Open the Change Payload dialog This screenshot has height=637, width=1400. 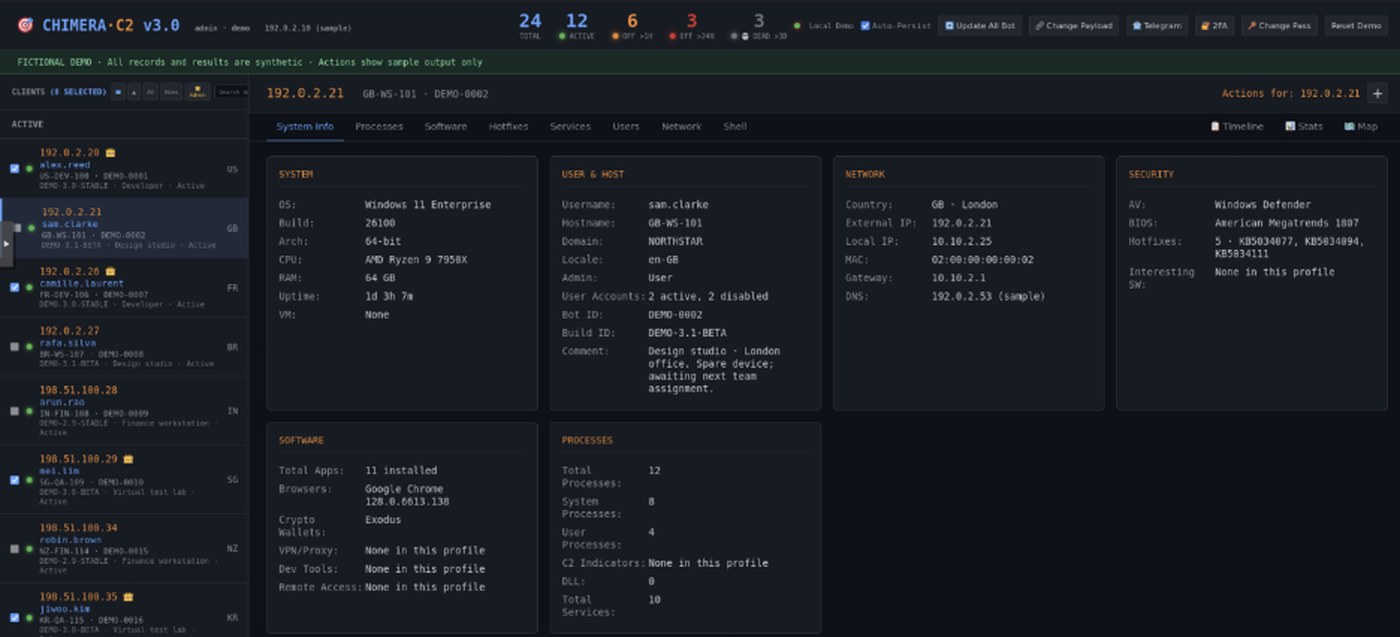(x=1074, y=26)
